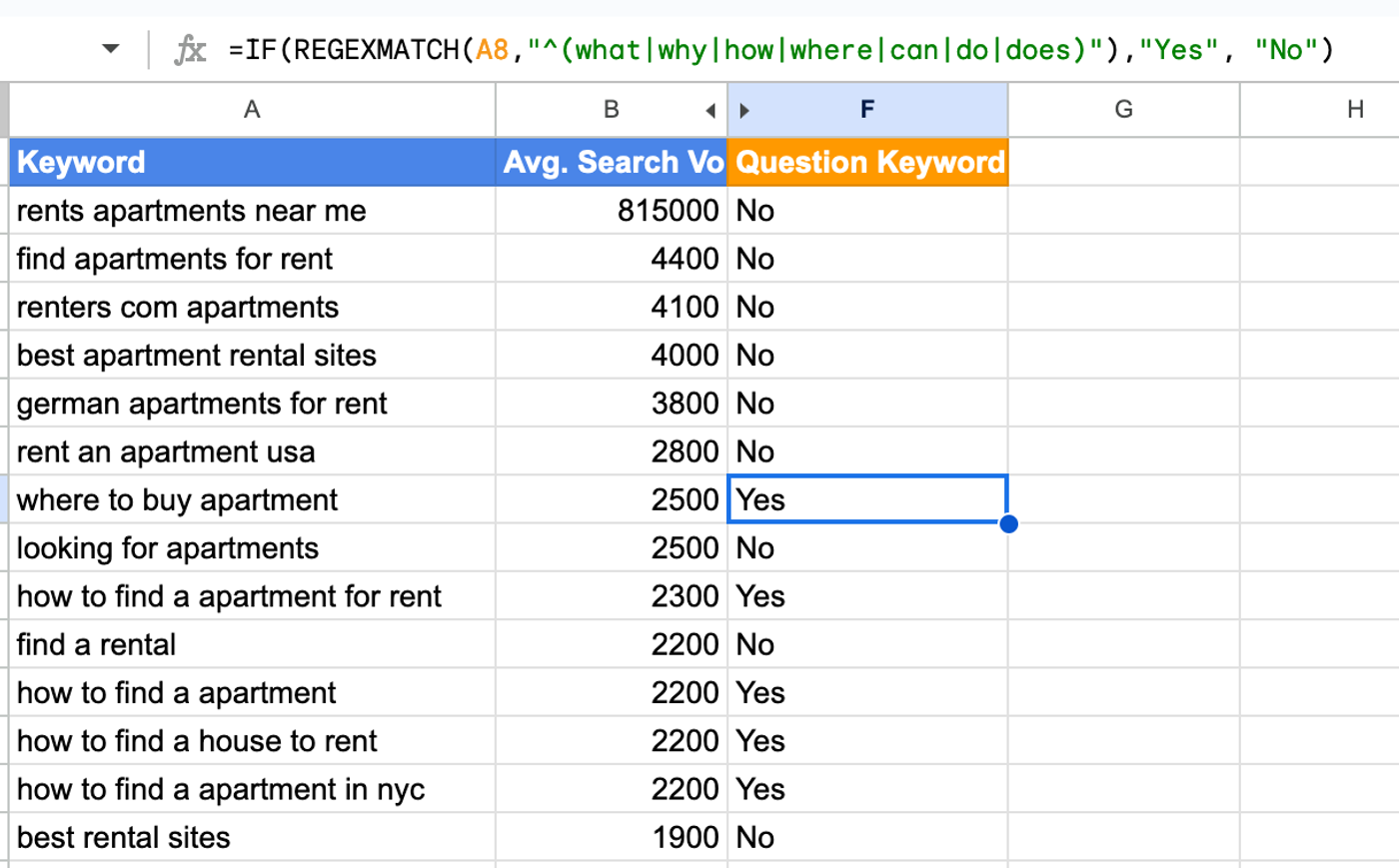Click the left-pointing hidden-columns arrow on column B
The width and height of the screenshot is (1399, 868).
[x=710, y=110]
